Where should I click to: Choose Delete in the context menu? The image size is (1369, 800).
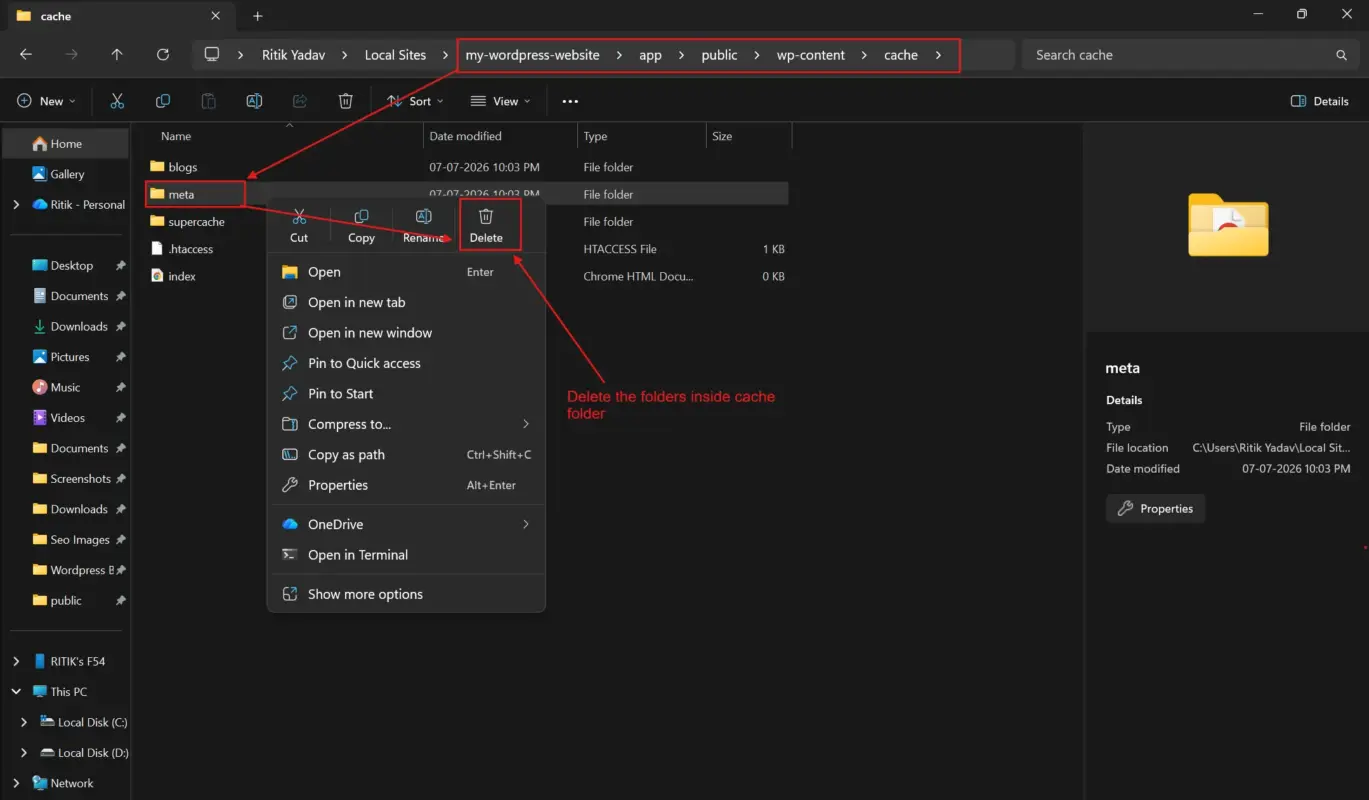coord(486,226)
